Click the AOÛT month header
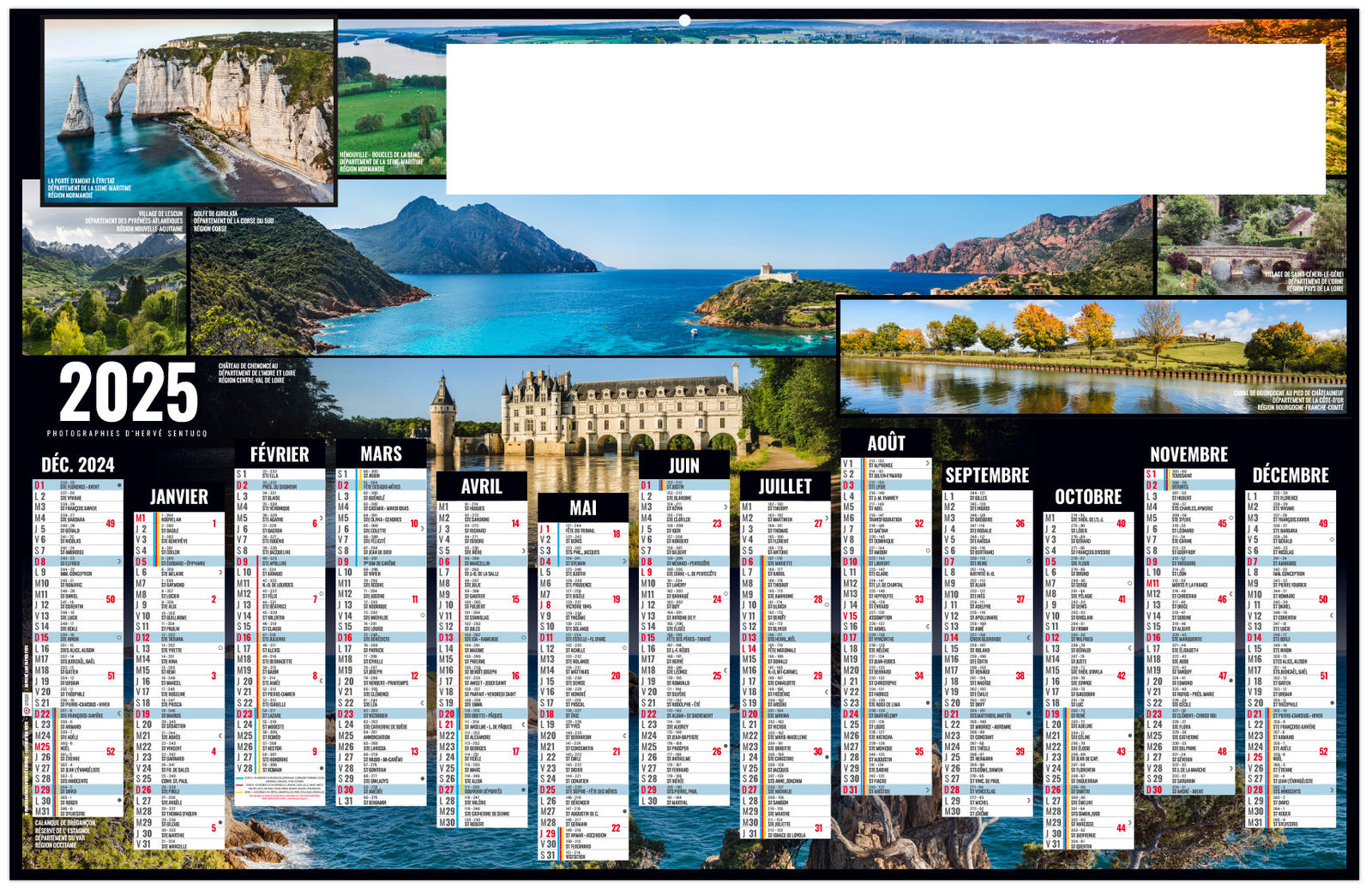 (x=886, y=443)
